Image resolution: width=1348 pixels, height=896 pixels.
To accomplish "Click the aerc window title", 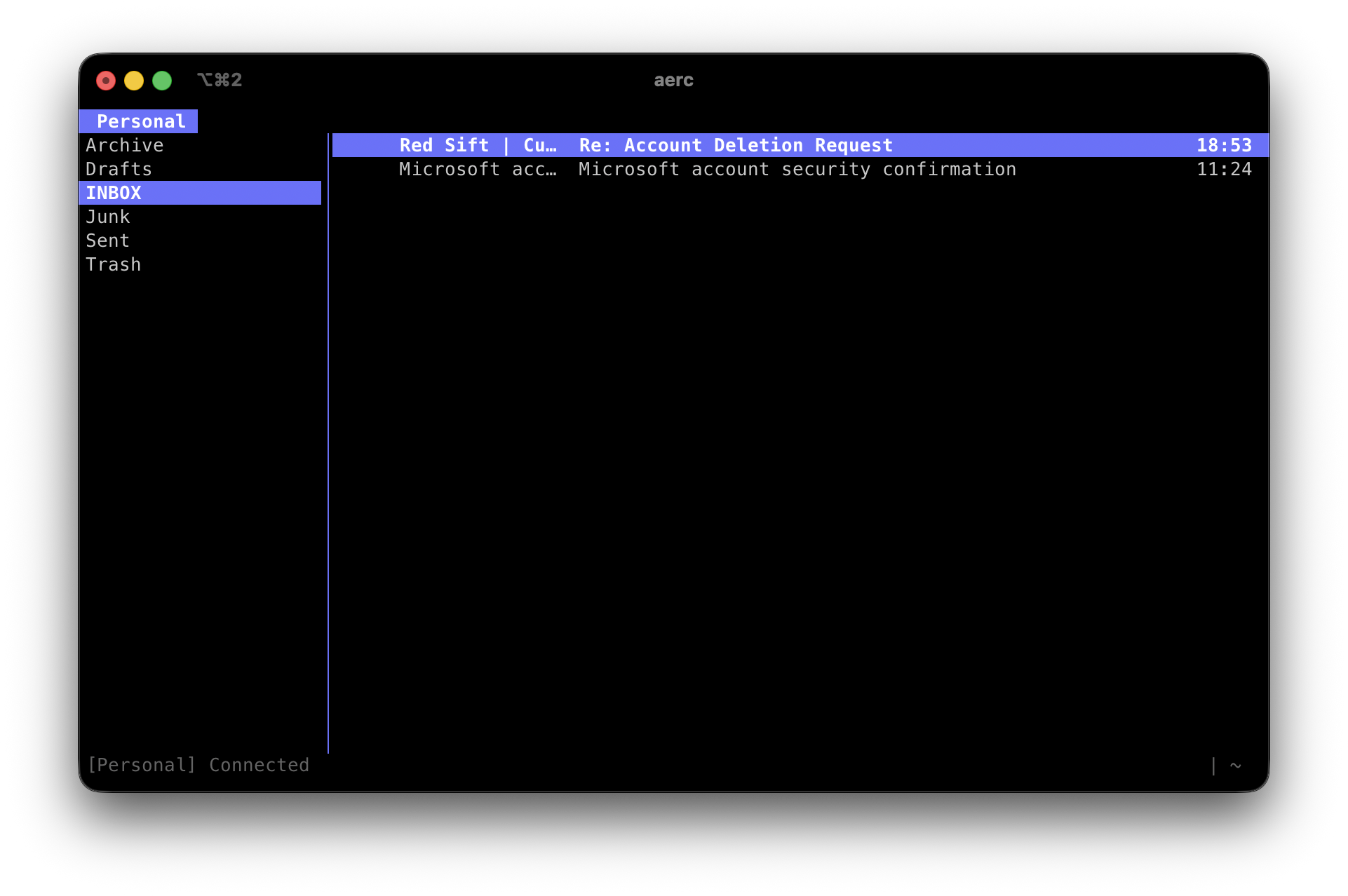I will [x=673, y=80].
